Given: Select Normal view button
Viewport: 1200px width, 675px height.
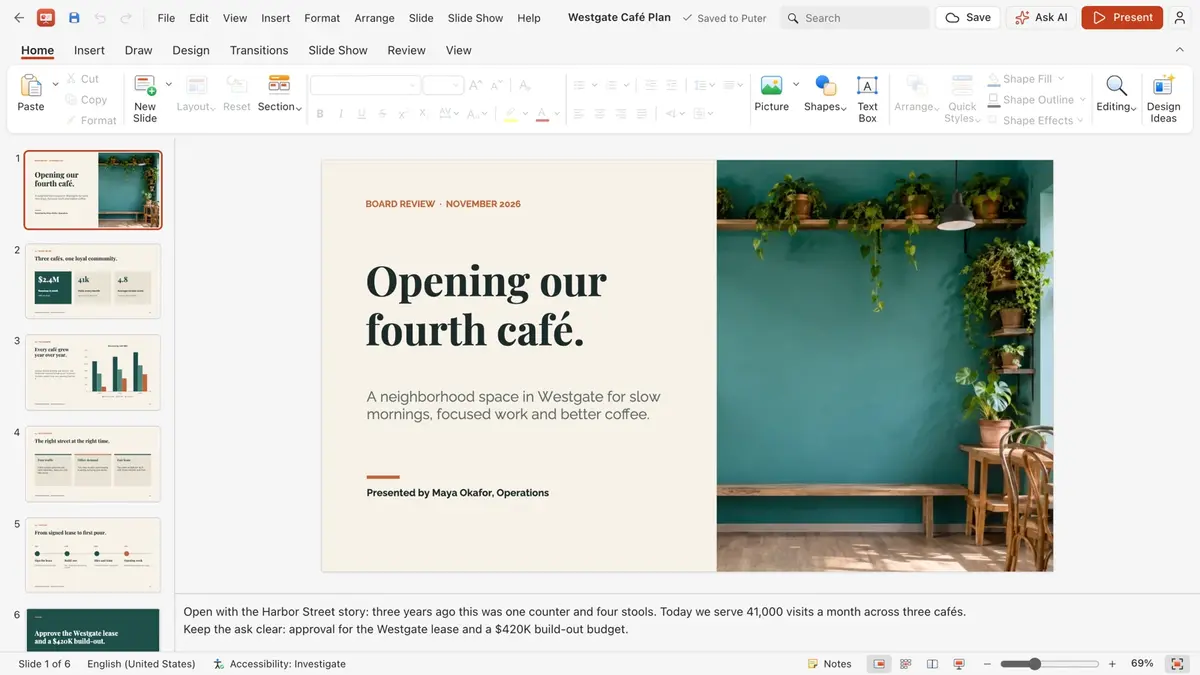Looking at the screenshot, I should coord(879,664).
